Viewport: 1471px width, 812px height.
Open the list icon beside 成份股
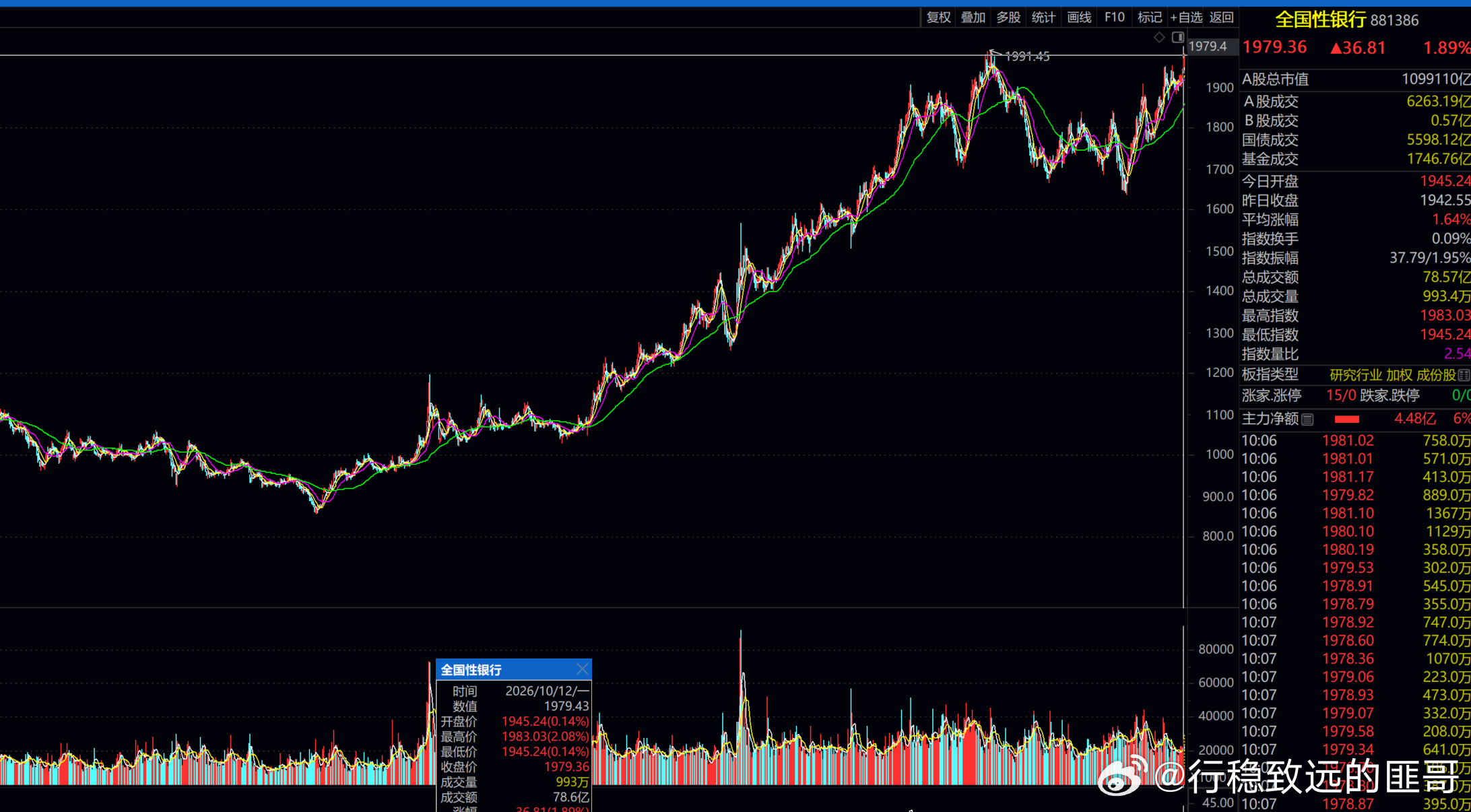point(1464,375)
